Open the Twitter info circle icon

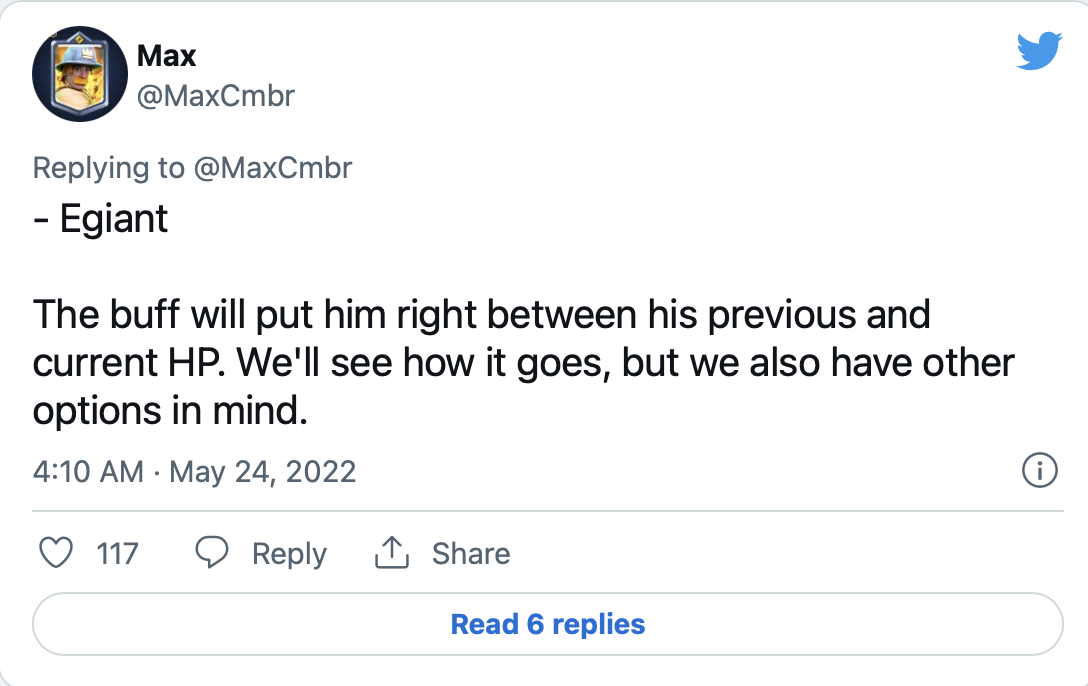(1039, 470)
